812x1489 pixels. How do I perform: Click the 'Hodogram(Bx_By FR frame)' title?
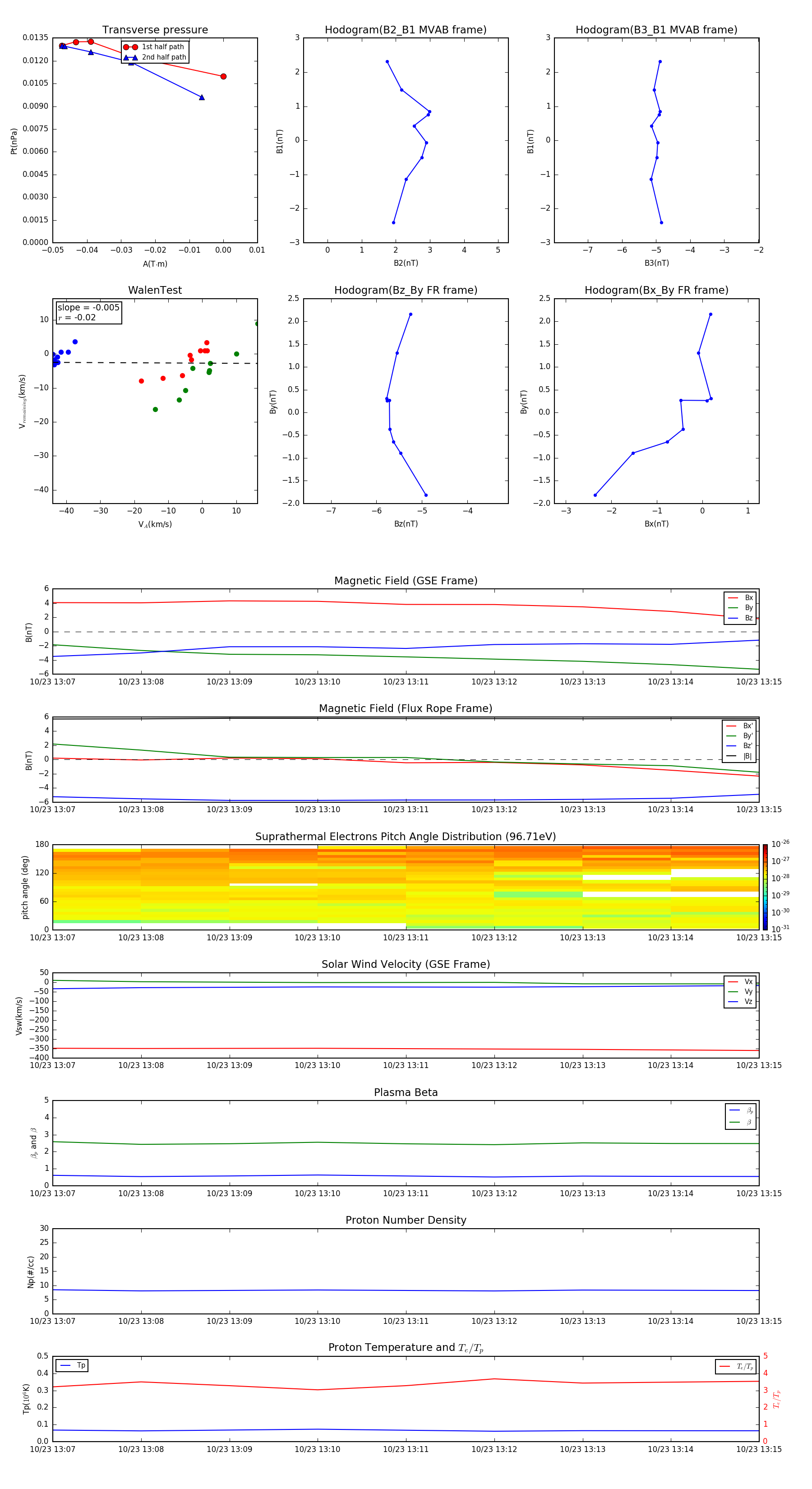point(656,290)
